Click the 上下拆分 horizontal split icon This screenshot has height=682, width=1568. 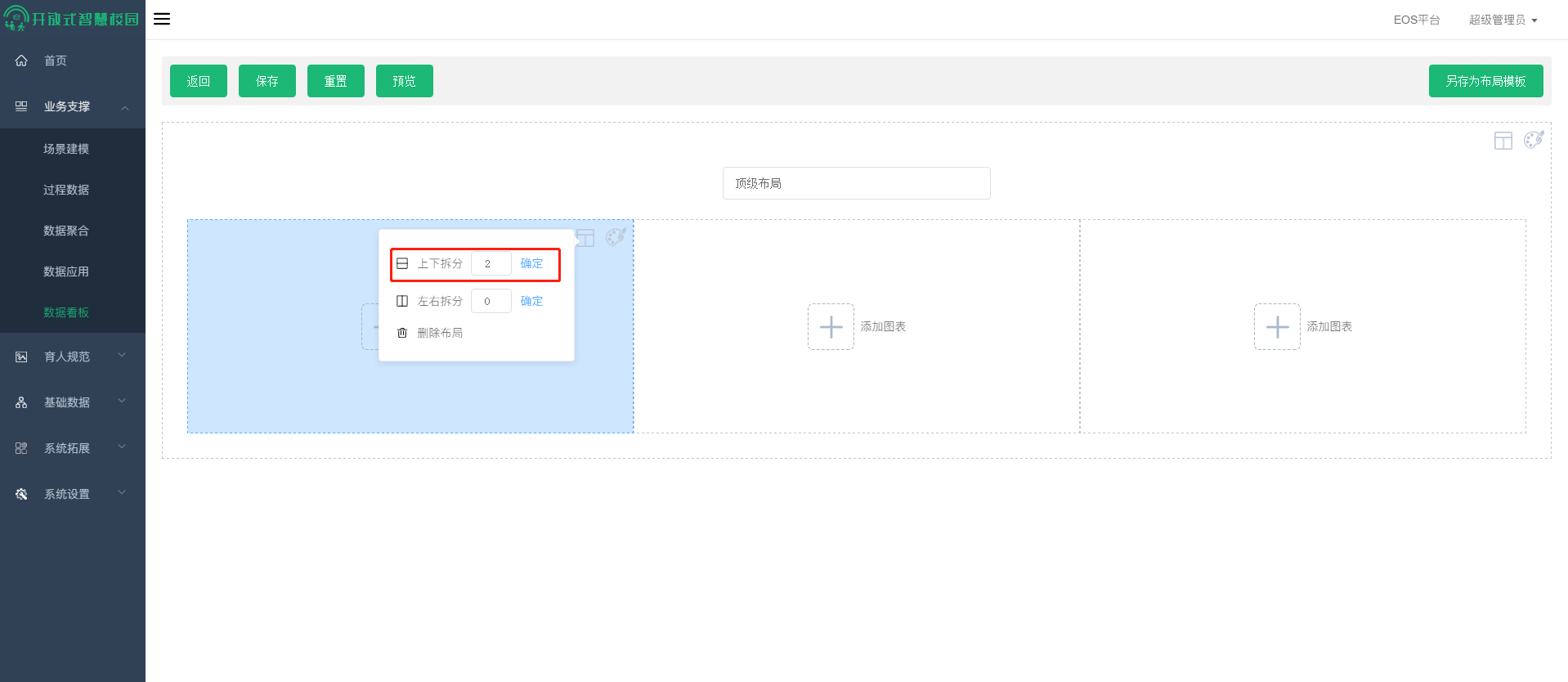pyautogui.click(x=402, y=263)
